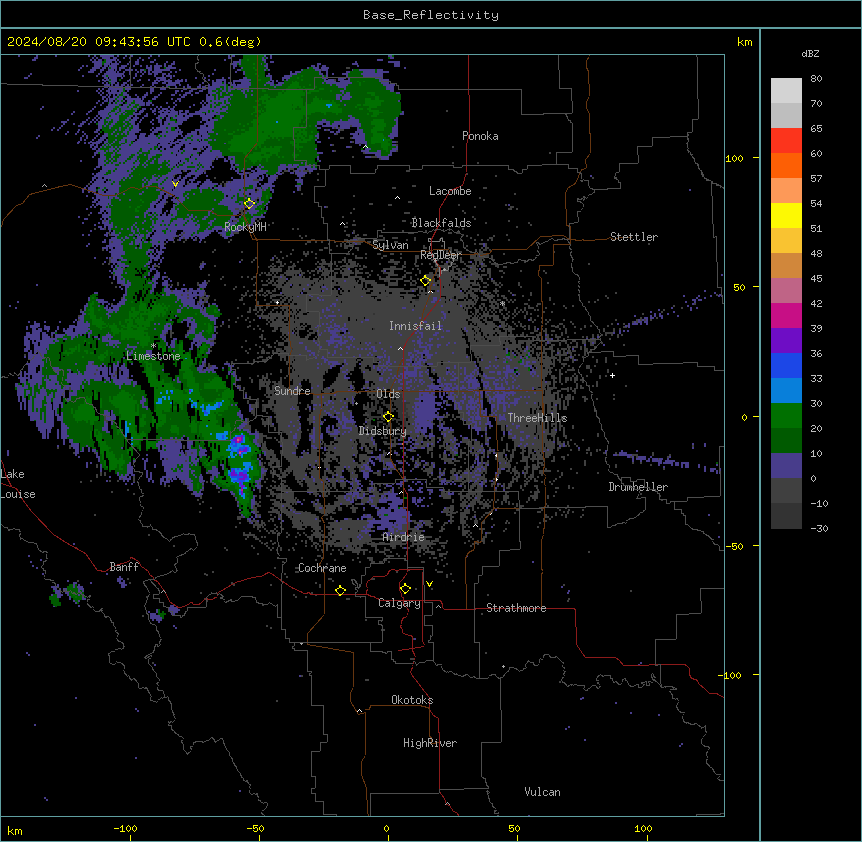Viewport: 862px width, 842px height.
Task: Click the Okotoks label
Action: [x=412, y=700]
